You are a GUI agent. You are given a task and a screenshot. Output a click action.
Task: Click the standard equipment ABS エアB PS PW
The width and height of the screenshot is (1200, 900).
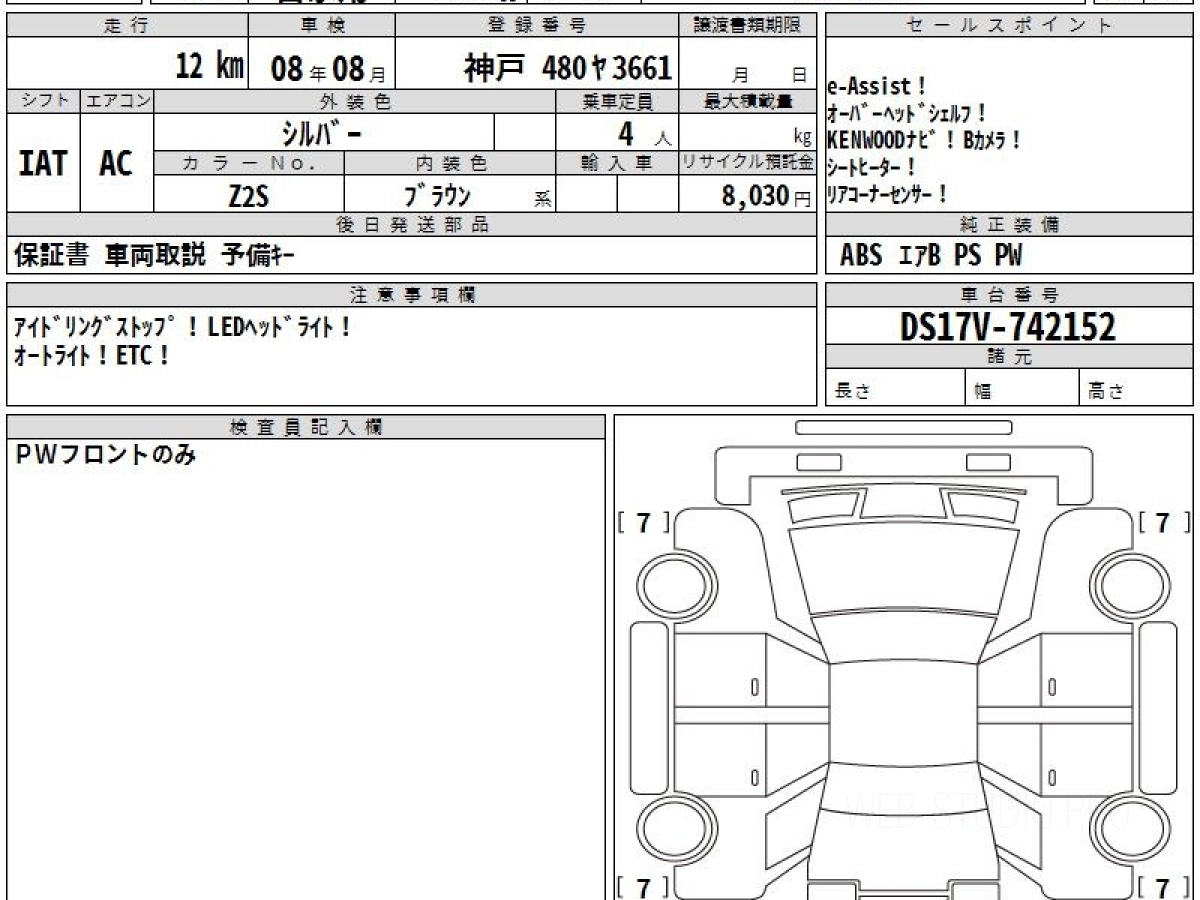931,256
